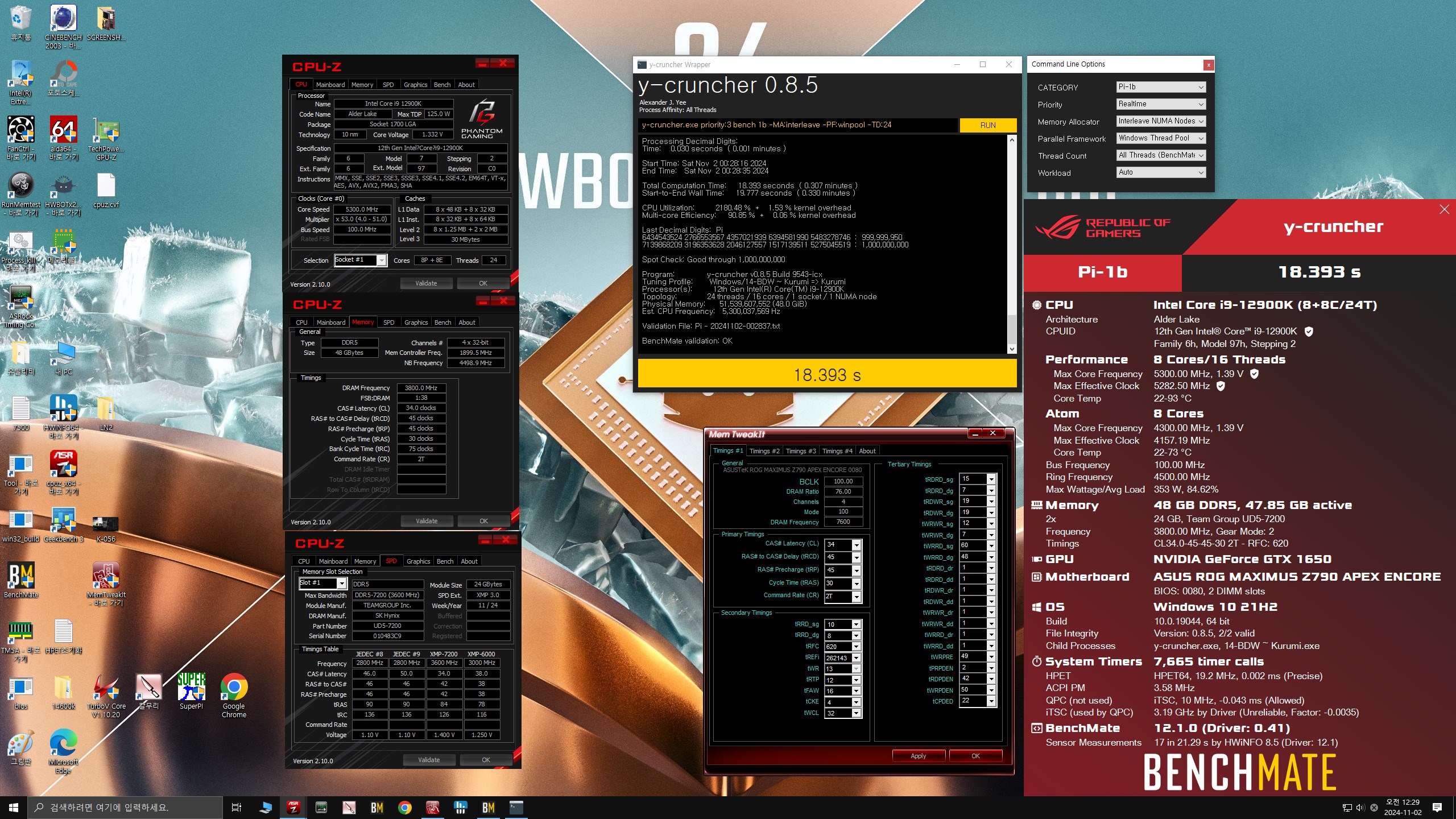Close the BenchMate result overlay
1456x819 pixels.
(1444, 209)
